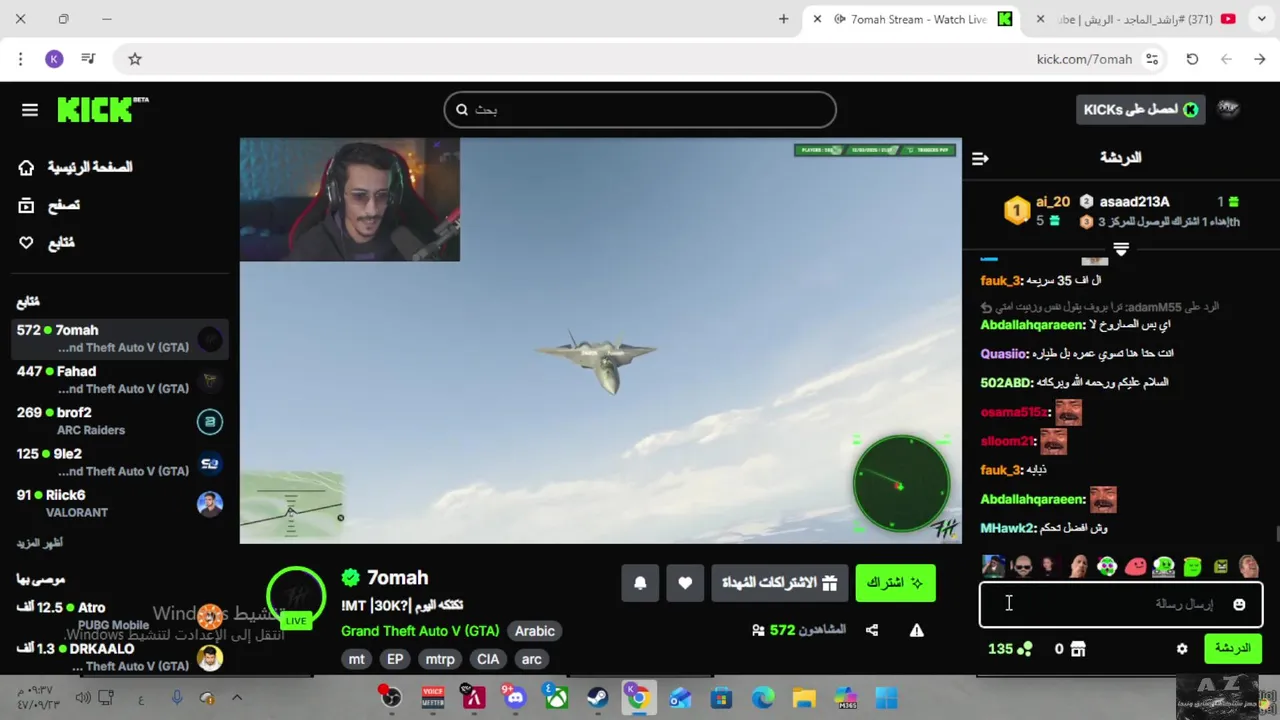Open the Home page sidebar item

(x=75, y=167)
